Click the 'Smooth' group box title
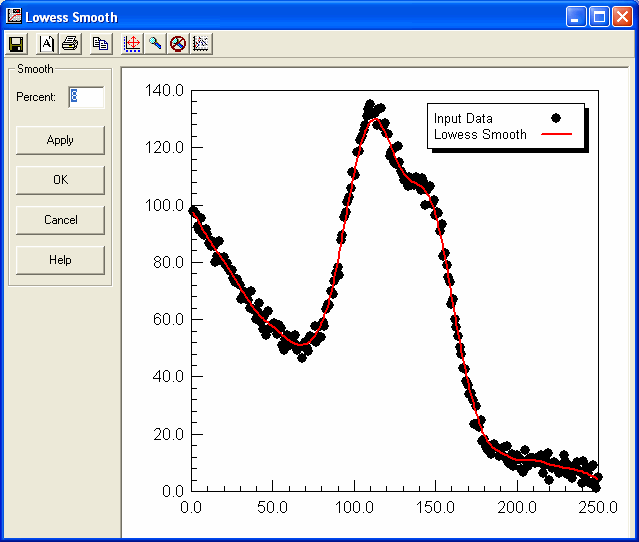 click(x=35, y=69)
